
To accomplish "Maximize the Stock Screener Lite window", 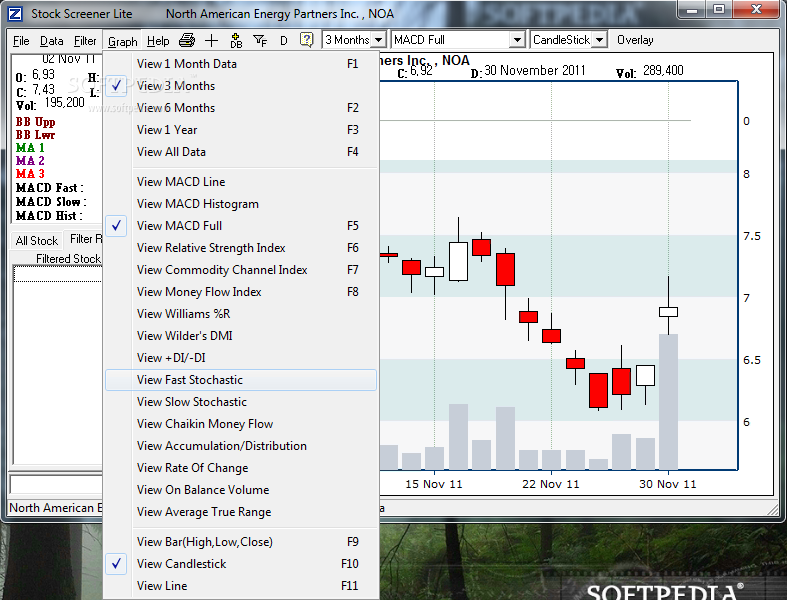I will [719, 10].
